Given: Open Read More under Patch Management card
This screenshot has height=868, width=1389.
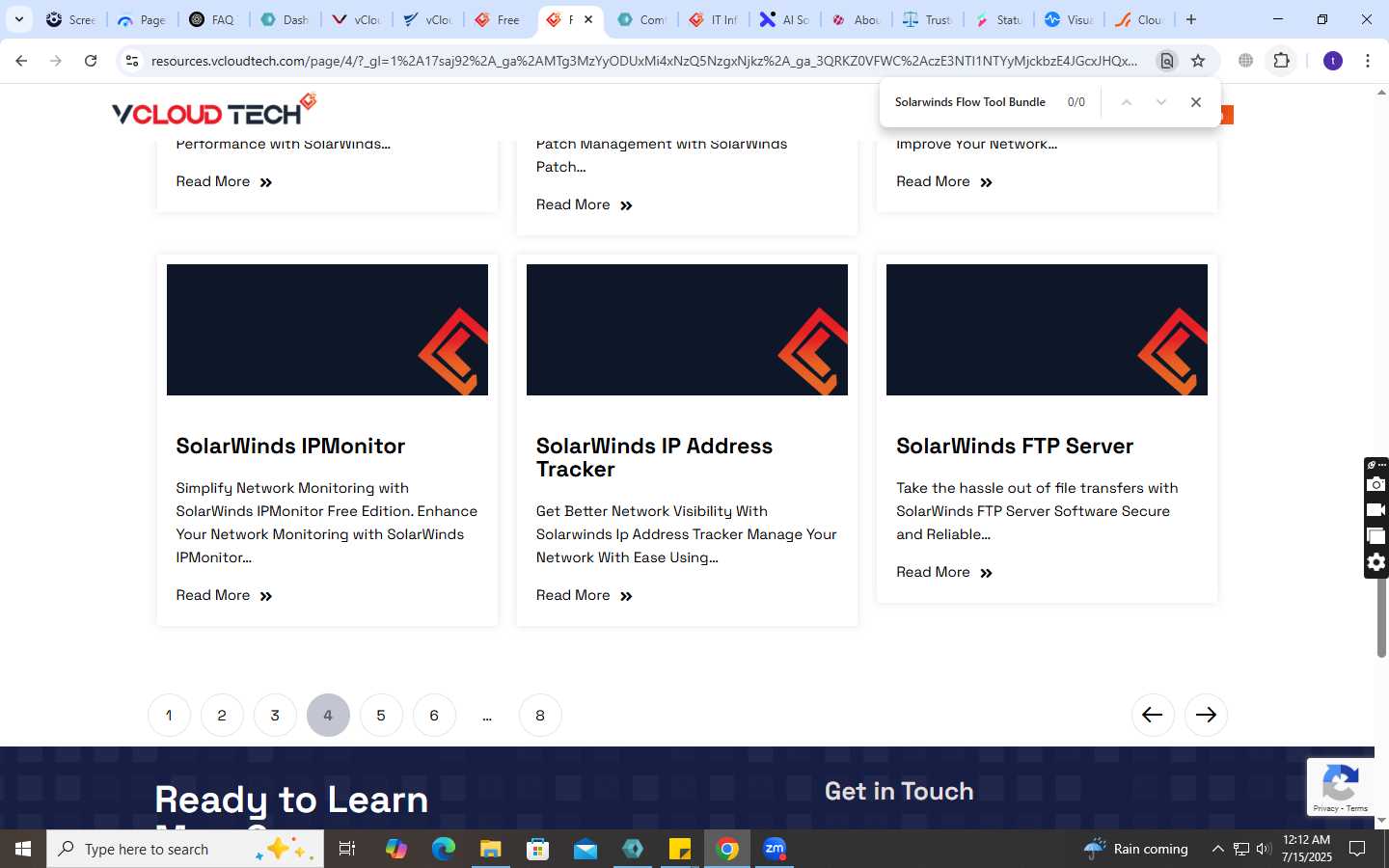Looking at the screenshot, I should (x=585, y=205).
